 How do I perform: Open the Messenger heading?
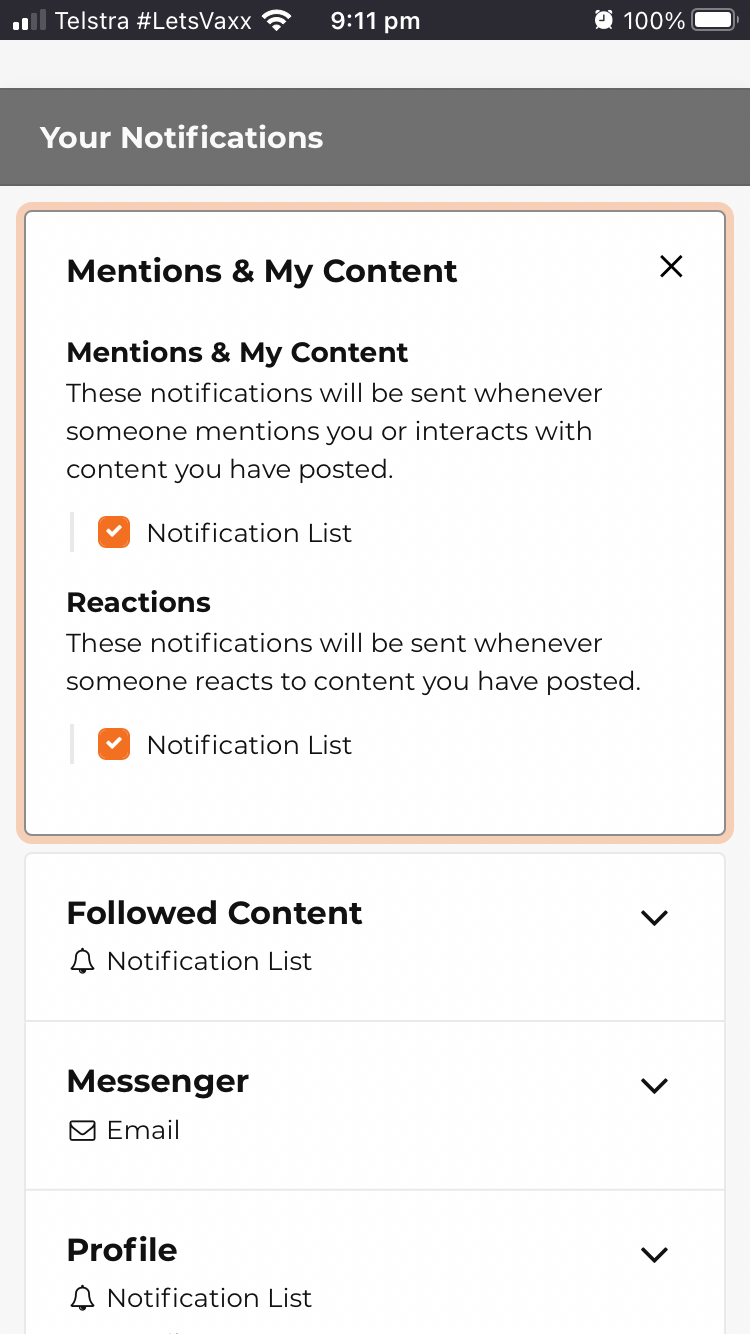click(158, 1081)
